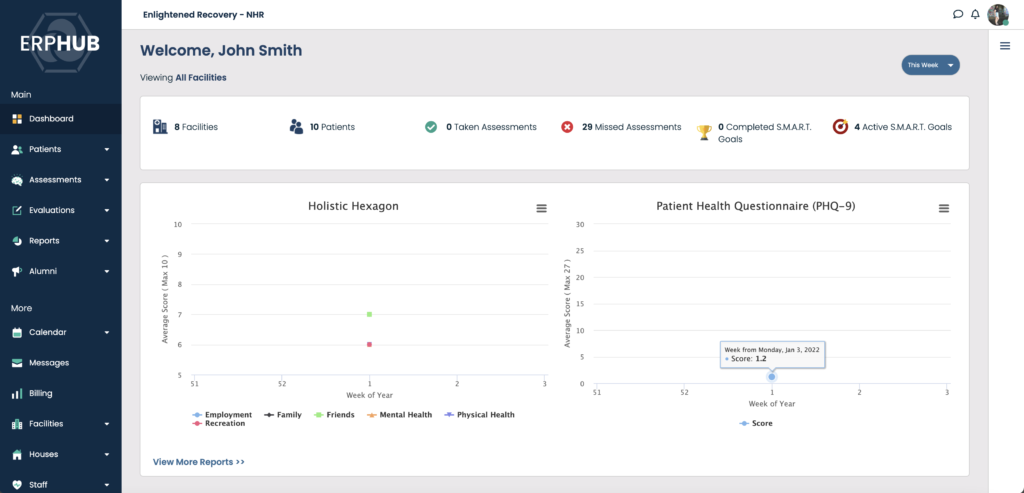Click the Patient Health Questionnaire (PHQ-9) title

[756, 206]
